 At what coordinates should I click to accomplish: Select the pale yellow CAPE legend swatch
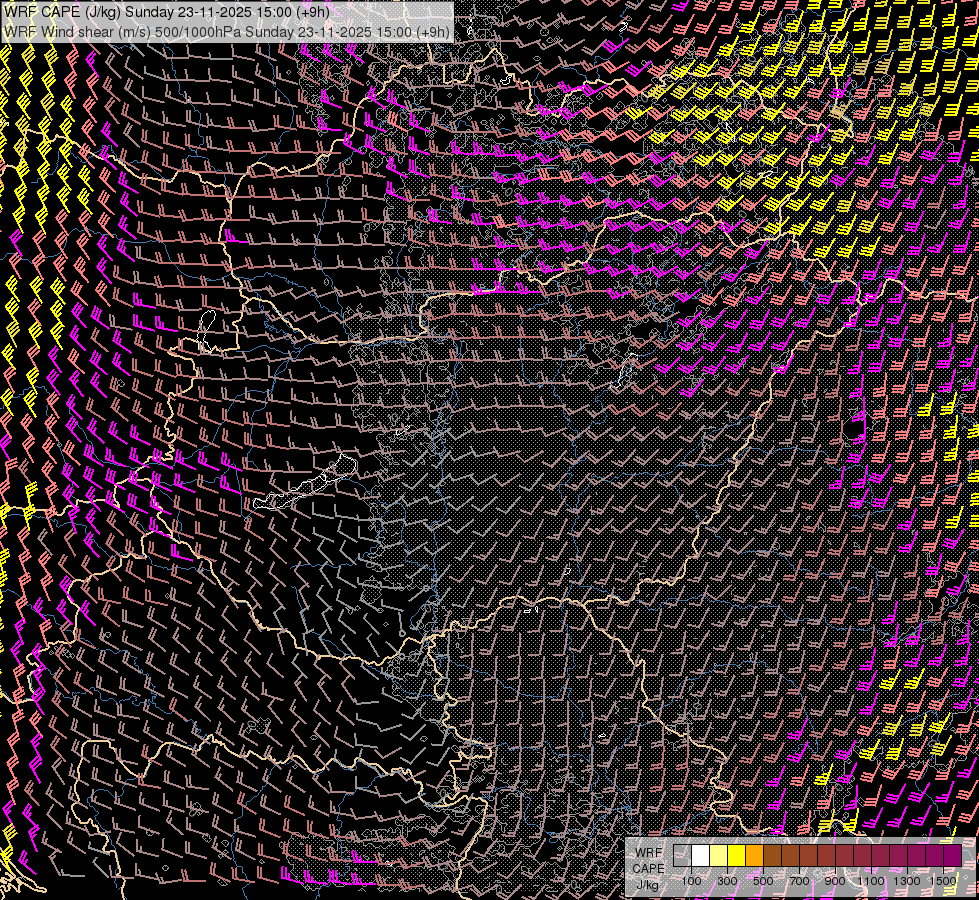(x=719, y=856)
